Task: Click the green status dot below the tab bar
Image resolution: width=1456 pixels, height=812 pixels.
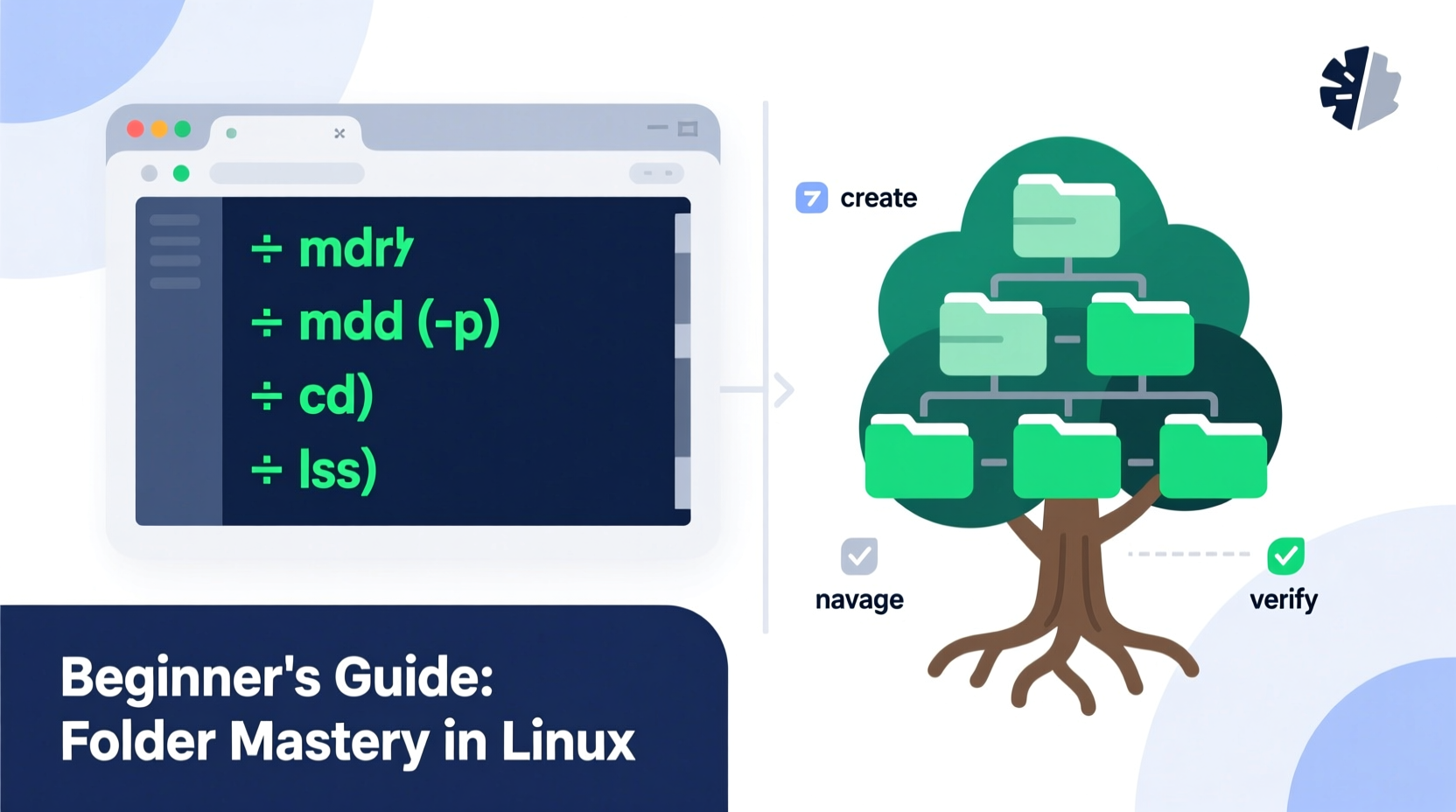Action: (182, 174)
